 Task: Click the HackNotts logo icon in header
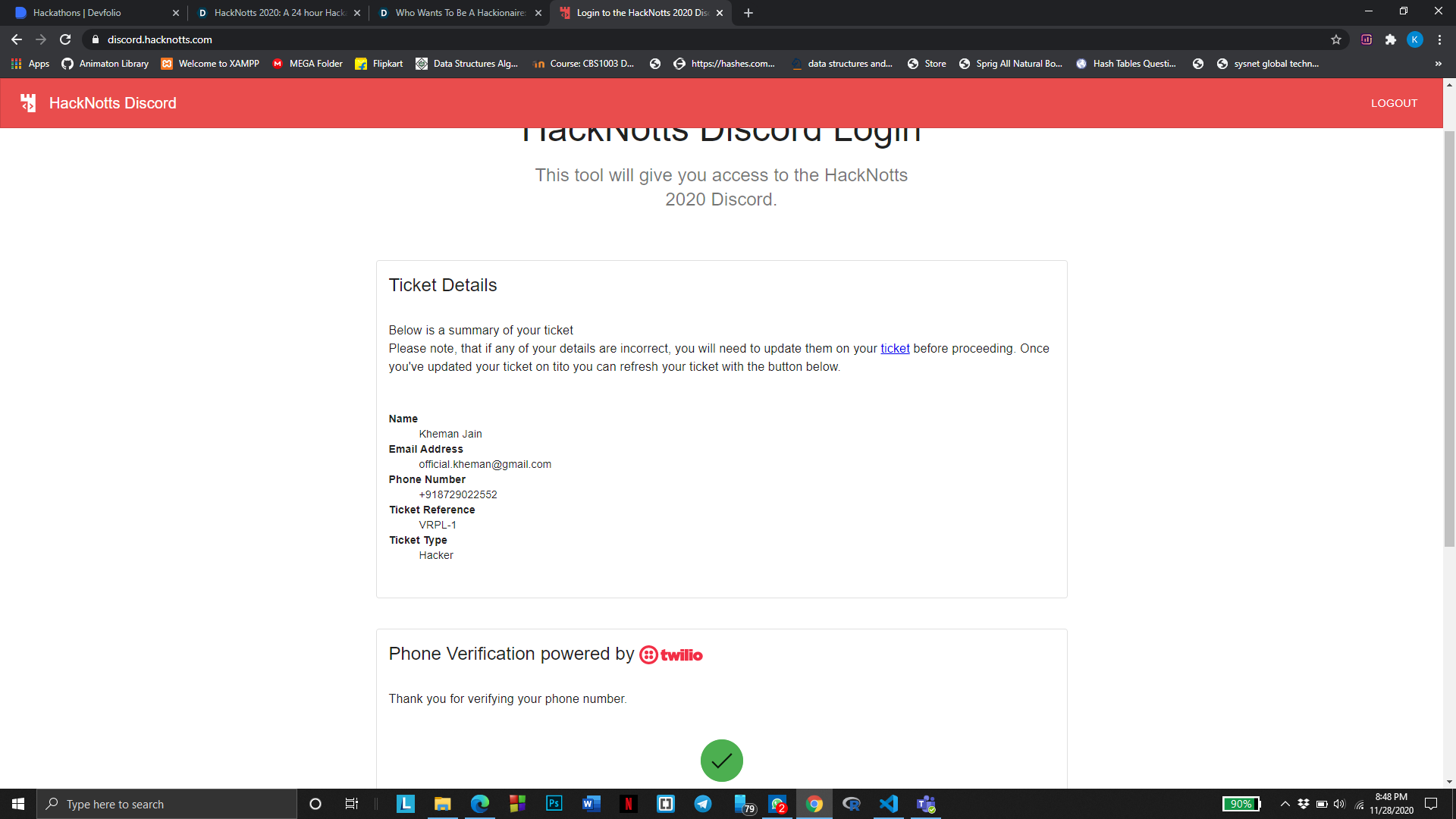pyautogui.click(x=28, y=103)
